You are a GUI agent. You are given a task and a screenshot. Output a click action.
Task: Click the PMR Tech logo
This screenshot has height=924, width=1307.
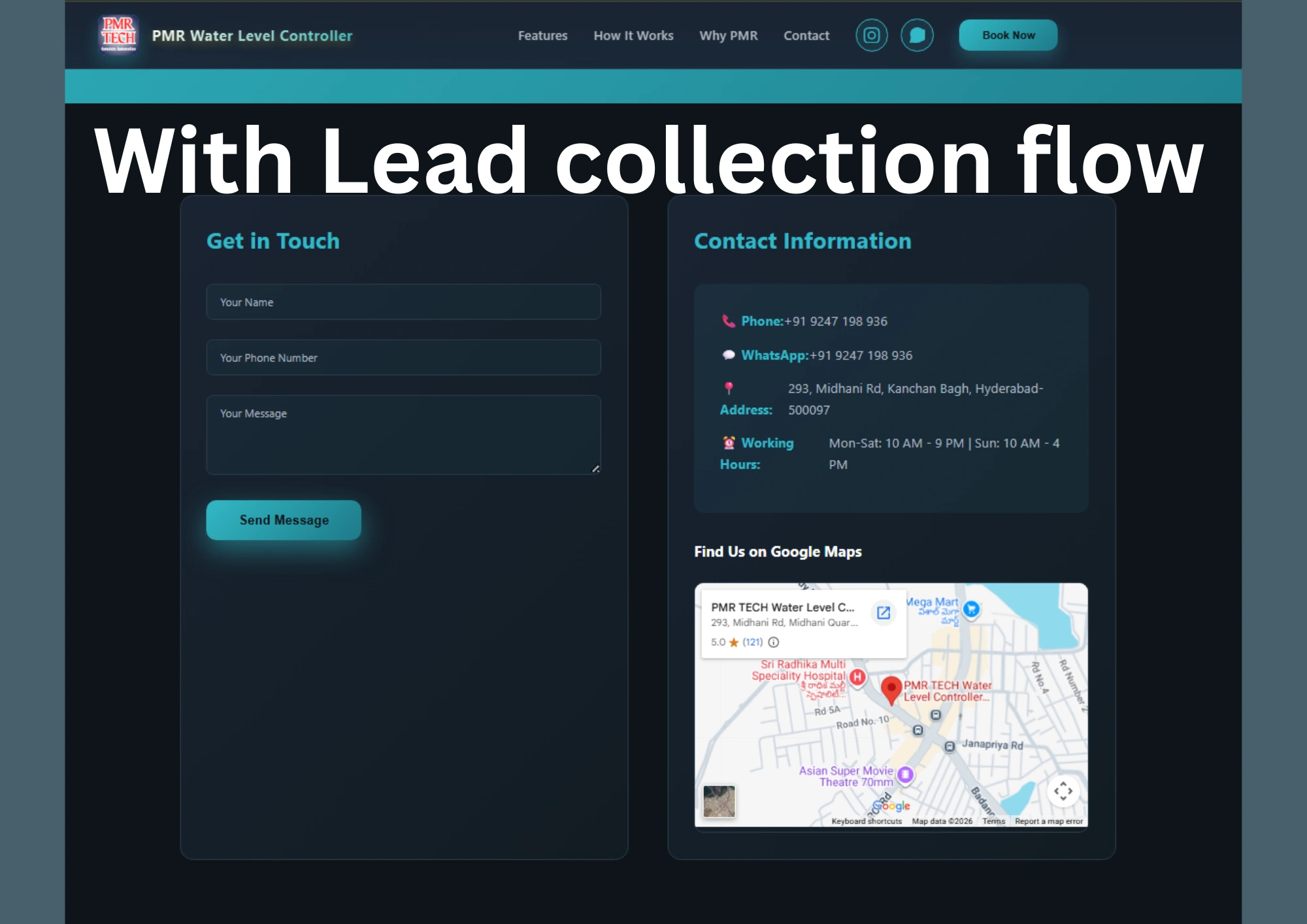(118, 35)
